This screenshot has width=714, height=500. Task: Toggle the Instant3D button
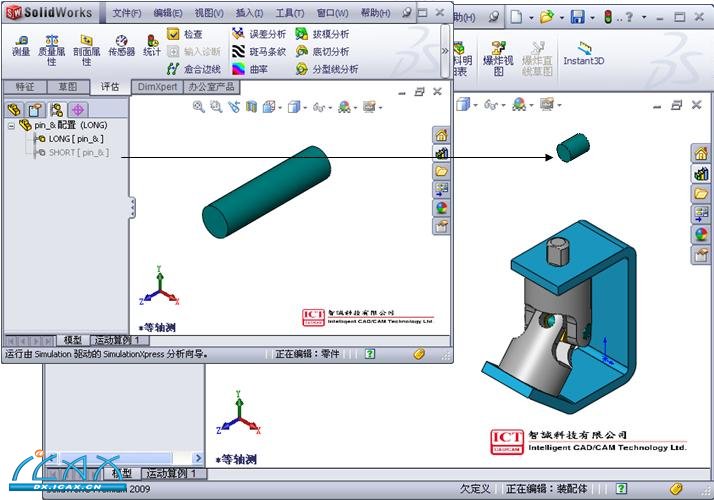click(x=584, y=54)
